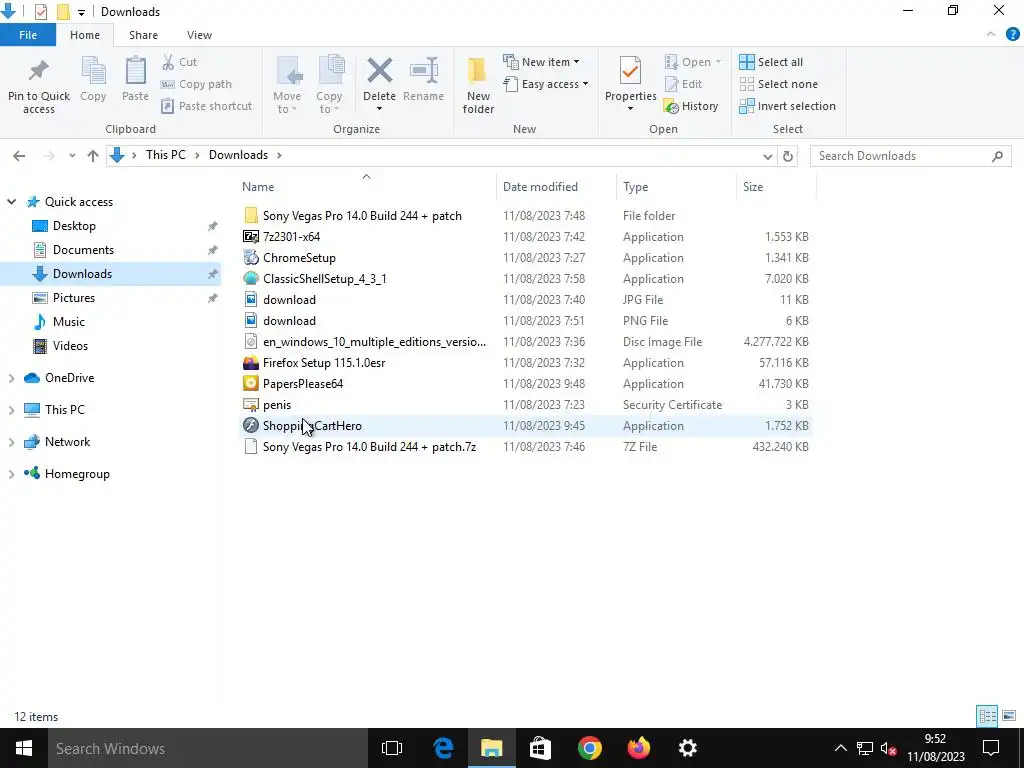Sort by Size column header
This screenshot has width=1024, height=768.
click(776, 187)
